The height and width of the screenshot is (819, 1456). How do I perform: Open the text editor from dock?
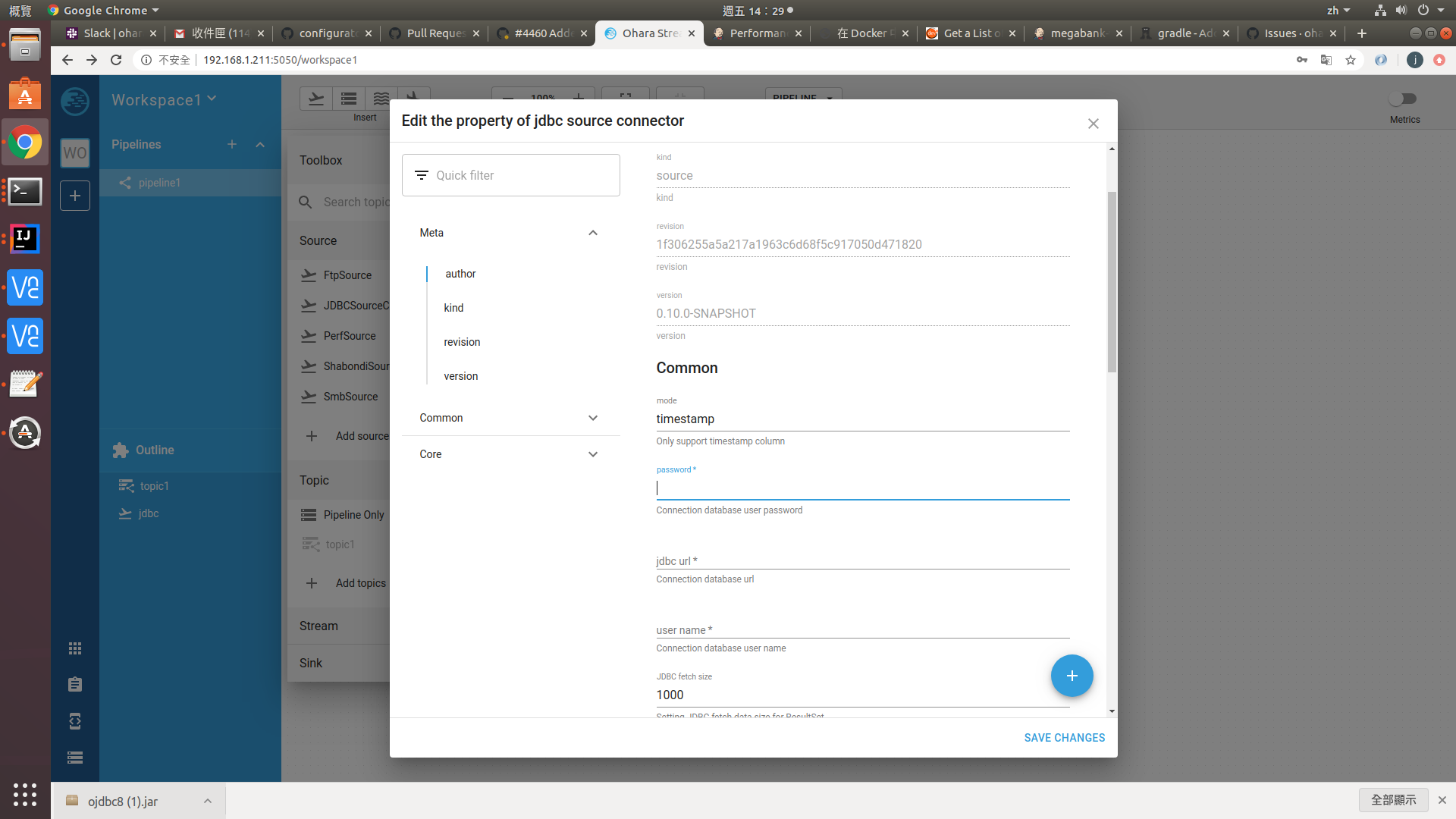point(25,384)
